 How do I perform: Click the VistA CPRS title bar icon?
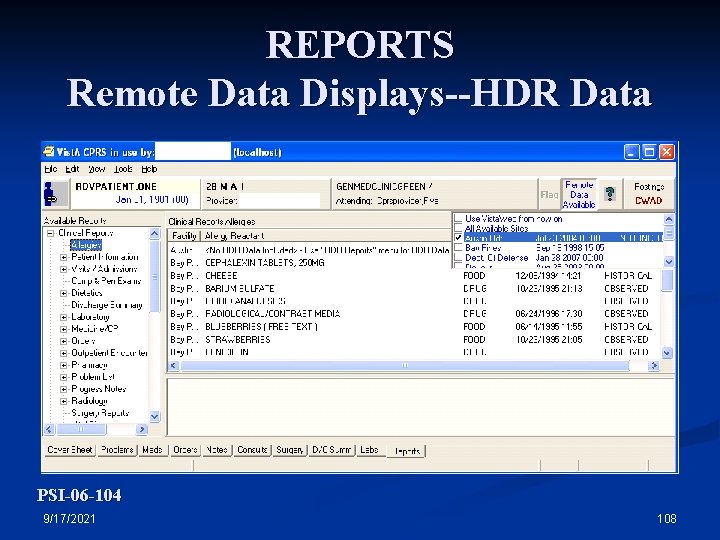(x=50, y=152)
